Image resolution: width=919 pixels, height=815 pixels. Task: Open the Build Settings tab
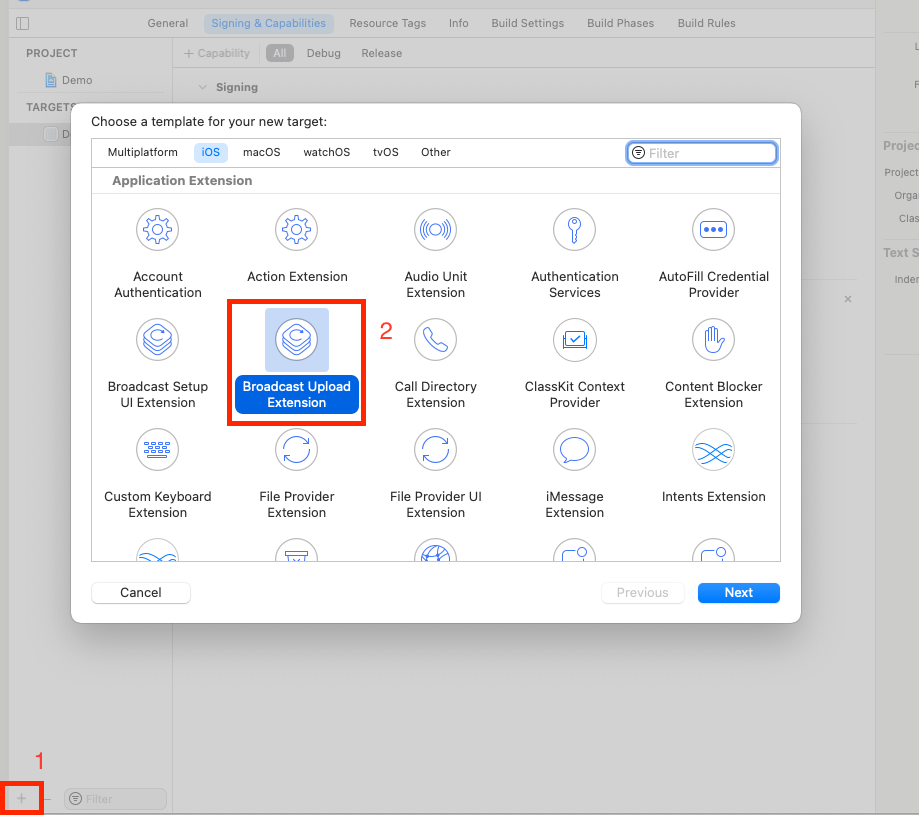click(x=527, y=23)
